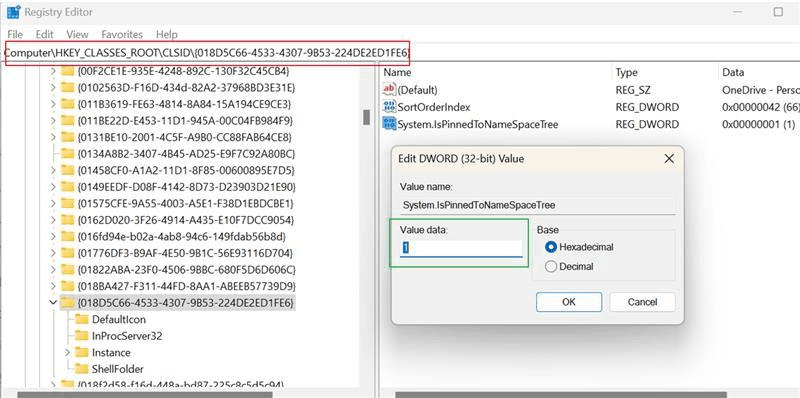The height and width of the screenshot is (398, 800).
Task: Click folder icon of {00F2CE1E-935E-4248-892C-130F32C45CB4}
Action: point(67,71)
